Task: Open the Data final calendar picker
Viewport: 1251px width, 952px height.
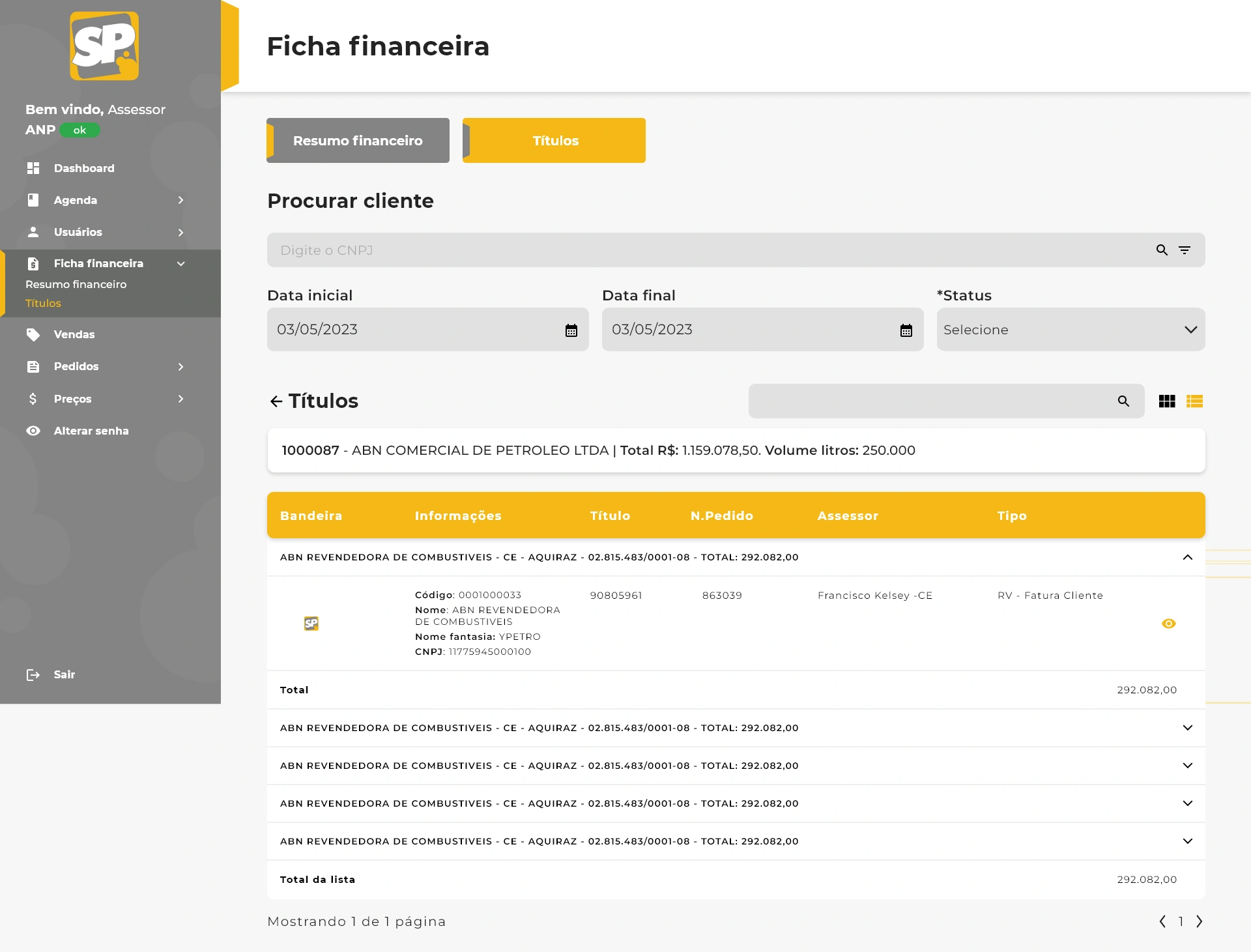Action: [x=906, y=330]
